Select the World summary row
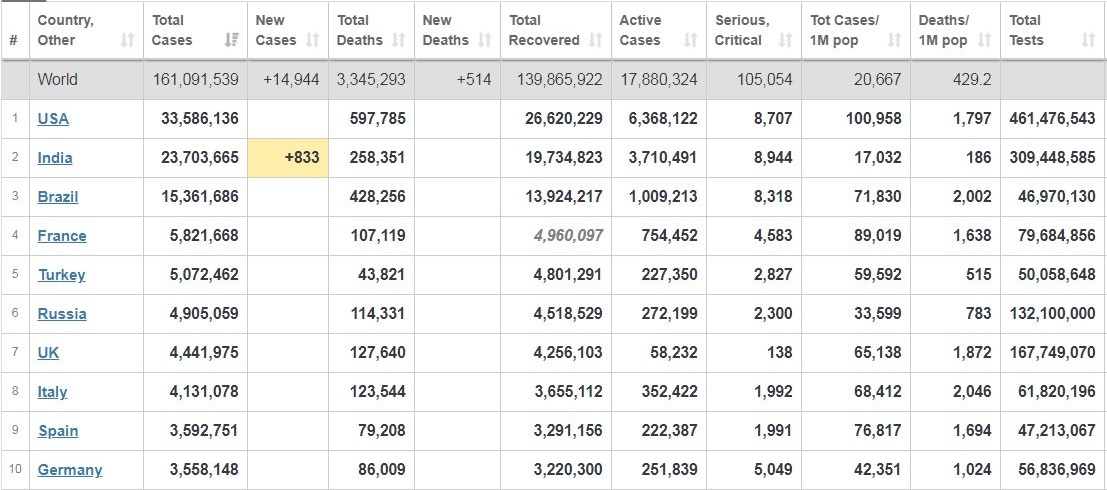The height and width of the screenshot is (490, 1107). coord(554,80)
